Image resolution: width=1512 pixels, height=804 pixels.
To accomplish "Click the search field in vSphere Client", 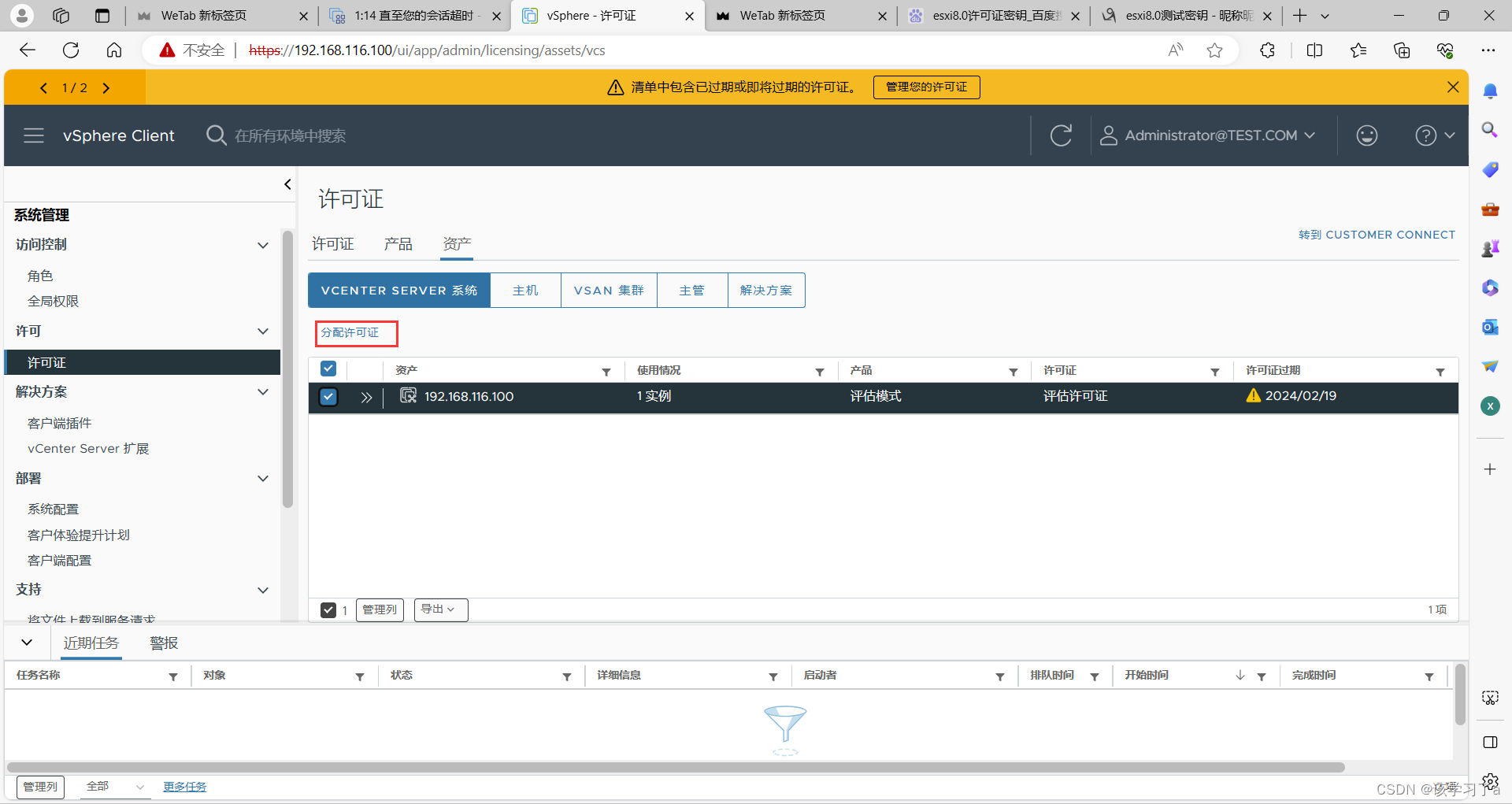I will [290, 135].
